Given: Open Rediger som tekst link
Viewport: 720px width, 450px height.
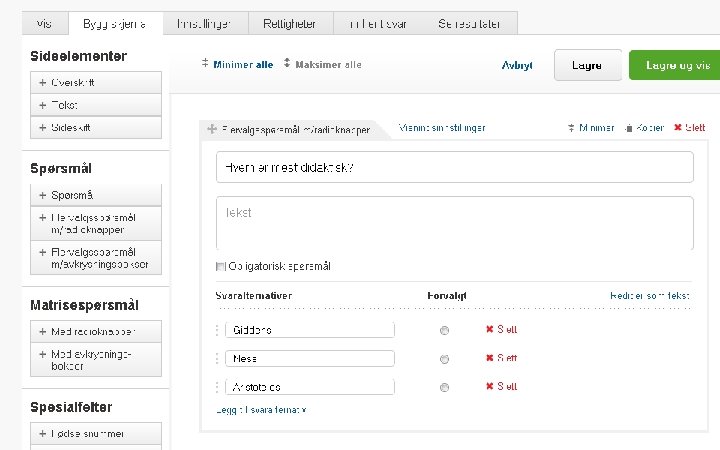Looking at the screenshot, I should (x=649, y=296).
